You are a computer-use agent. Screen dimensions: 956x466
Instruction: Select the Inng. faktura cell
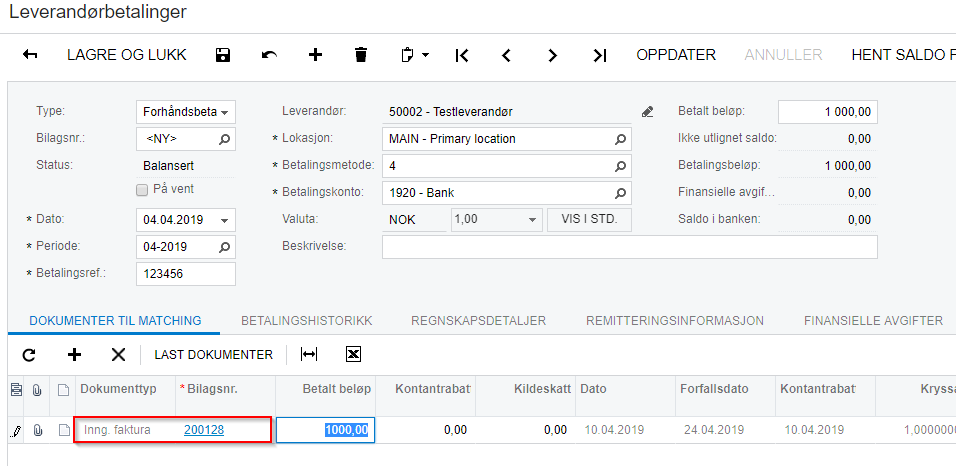(x=127, y=430)
